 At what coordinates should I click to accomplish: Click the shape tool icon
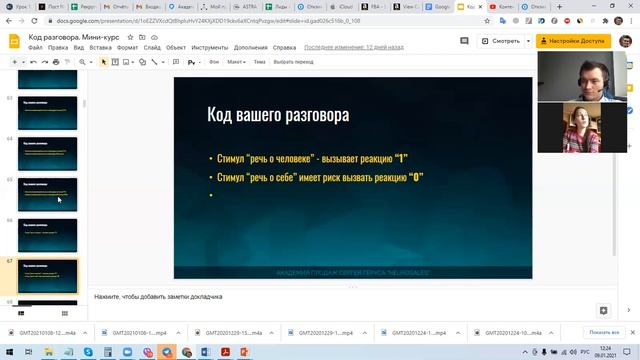tap(142, 62)
